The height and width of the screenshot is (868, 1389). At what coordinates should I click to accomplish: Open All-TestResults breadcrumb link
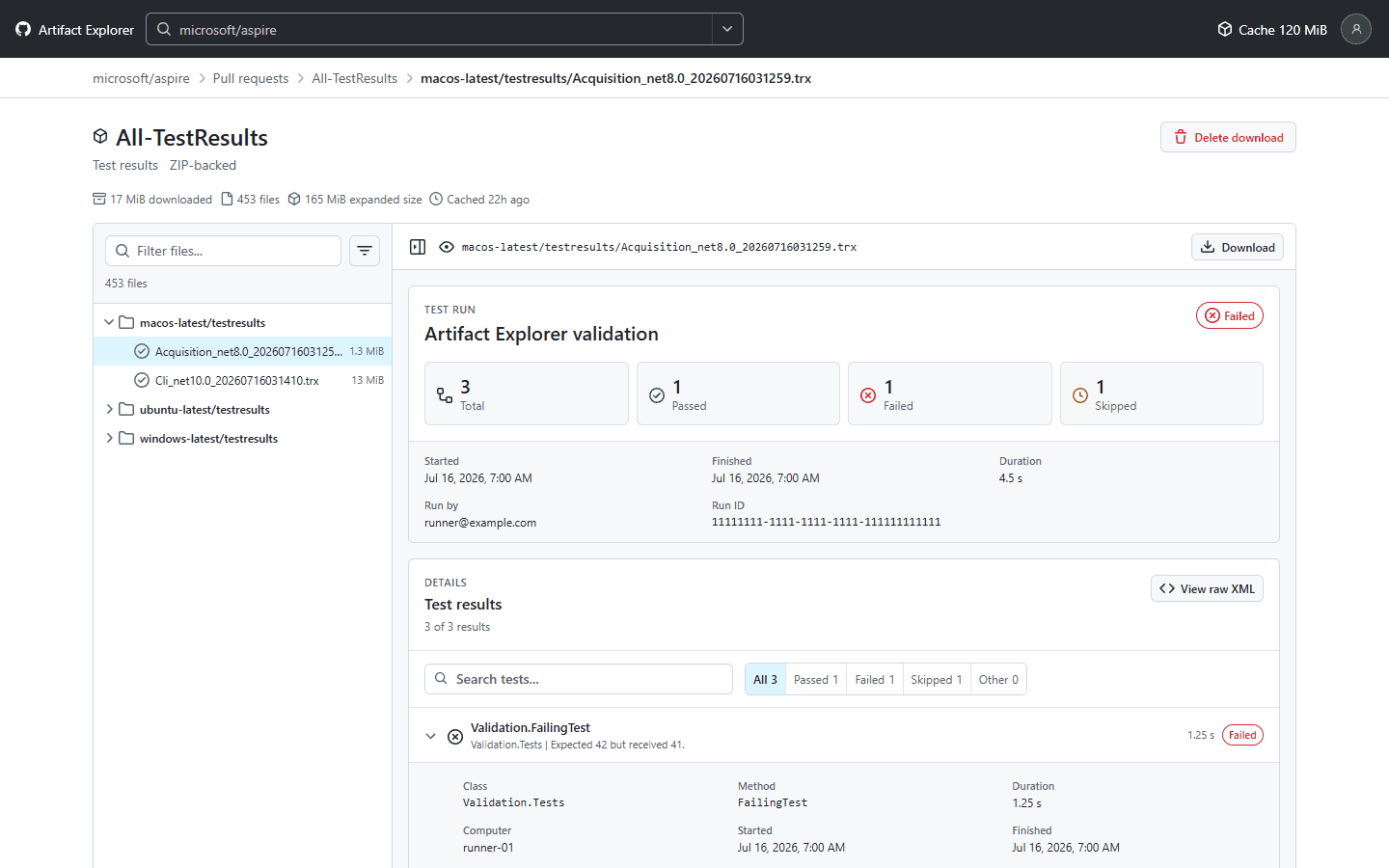(x=355, y=78)
